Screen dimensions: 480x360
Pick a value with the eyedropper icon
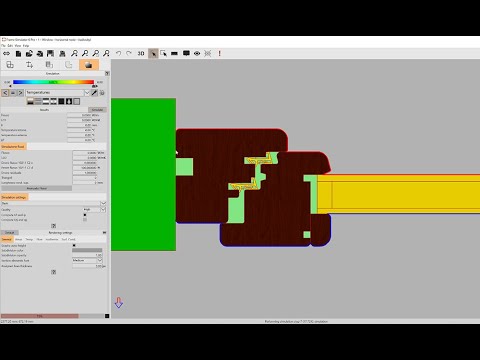click(x=95, y=93)
